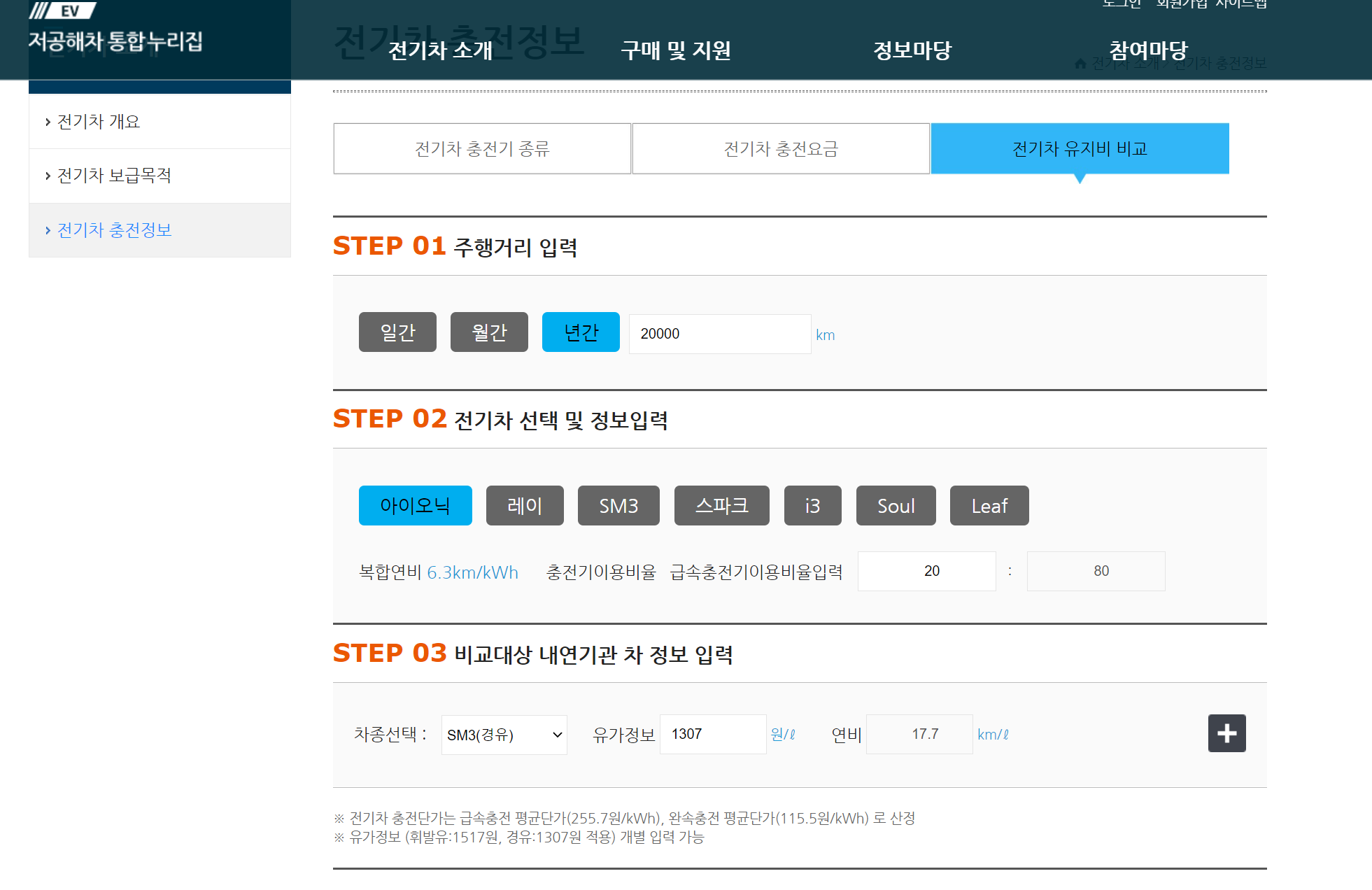
Task: Go to 전기차 개요 sidebar link
Action: [99, 122]
